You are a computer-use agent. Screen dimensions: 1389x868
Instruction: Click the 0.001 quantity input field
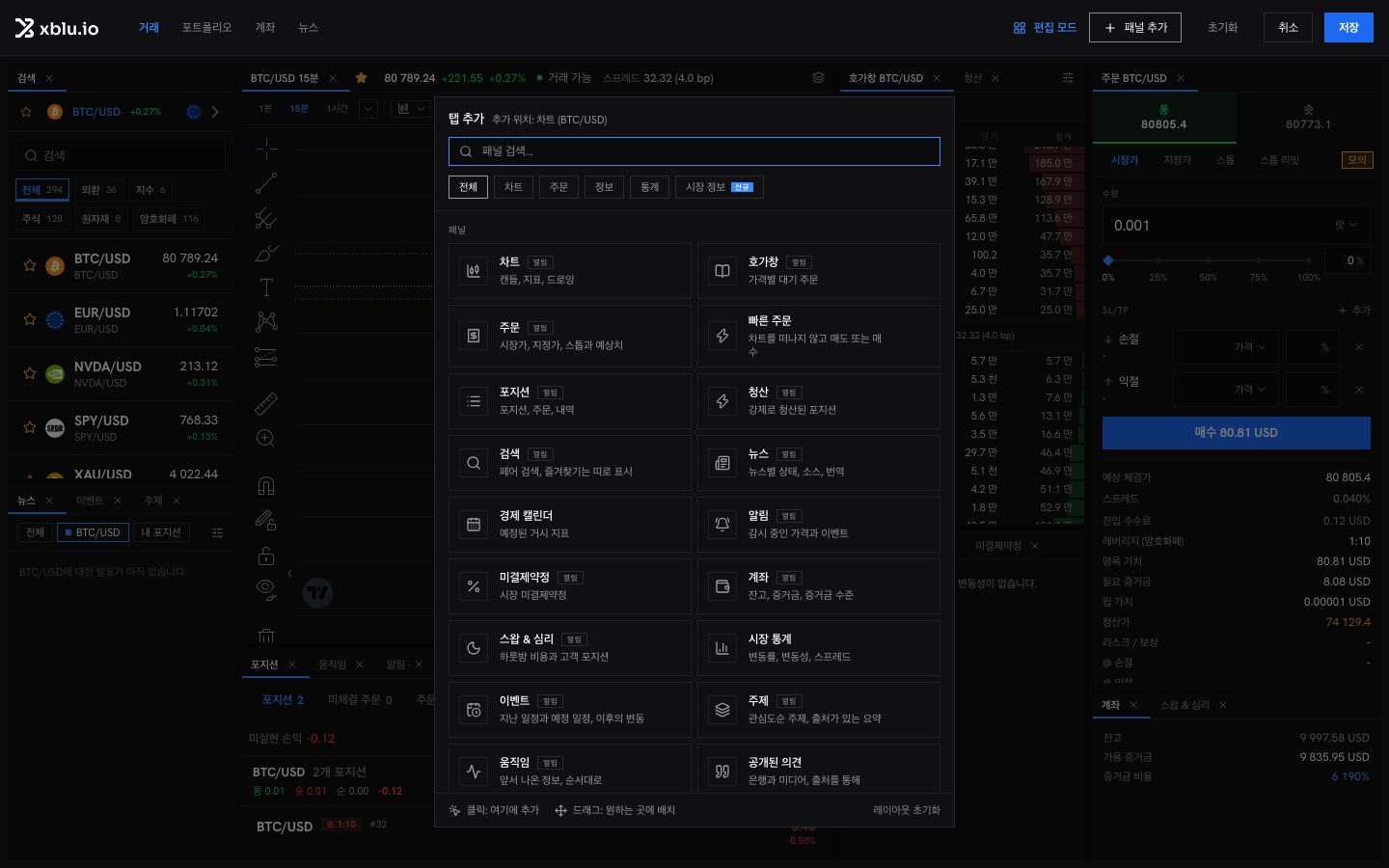click(1215, 225)
